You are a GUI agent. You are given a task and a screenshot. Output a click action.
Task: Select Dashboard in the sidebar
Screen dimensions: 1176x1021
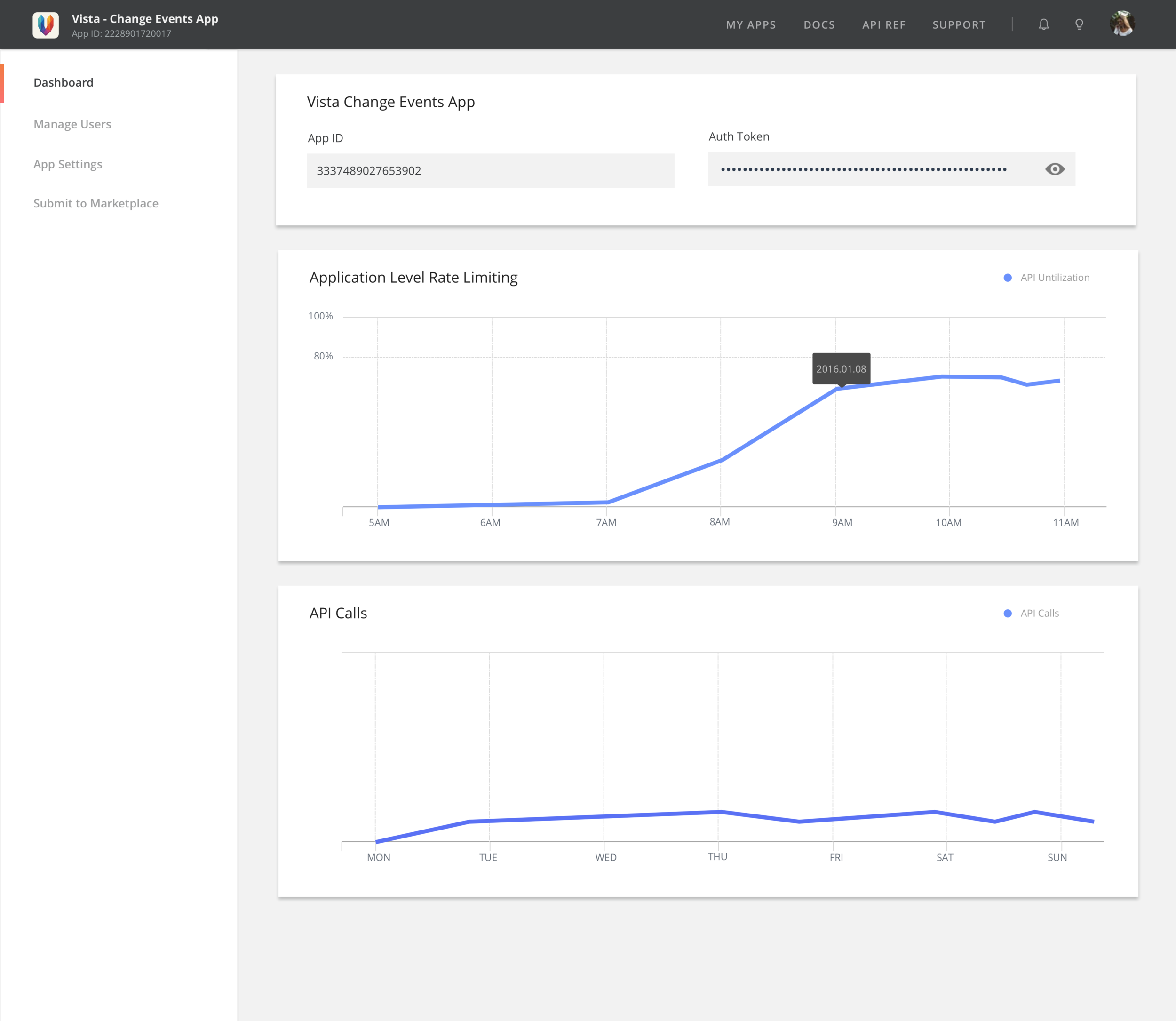[63, 83]
